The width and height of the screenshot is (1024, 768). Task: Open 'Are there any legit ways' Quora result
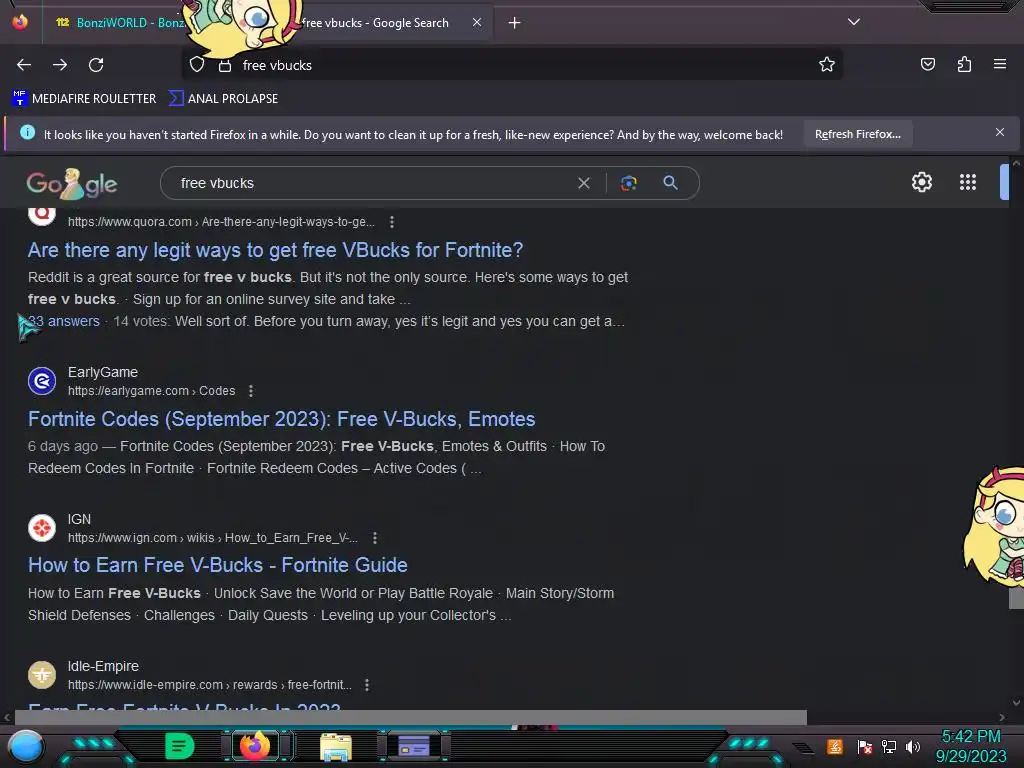tap(276, 250)
